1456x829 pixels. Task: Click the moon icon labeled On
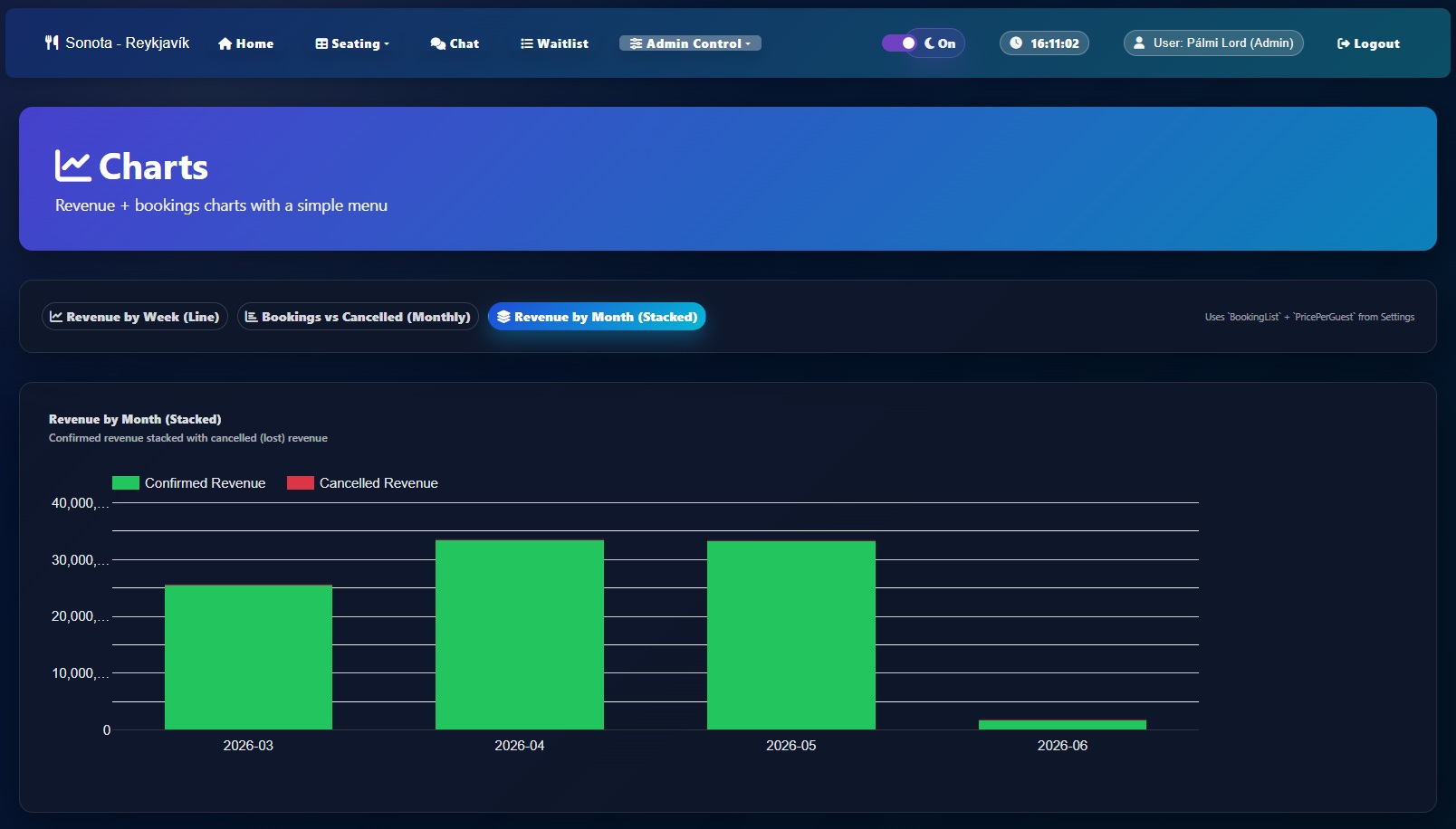929,43
